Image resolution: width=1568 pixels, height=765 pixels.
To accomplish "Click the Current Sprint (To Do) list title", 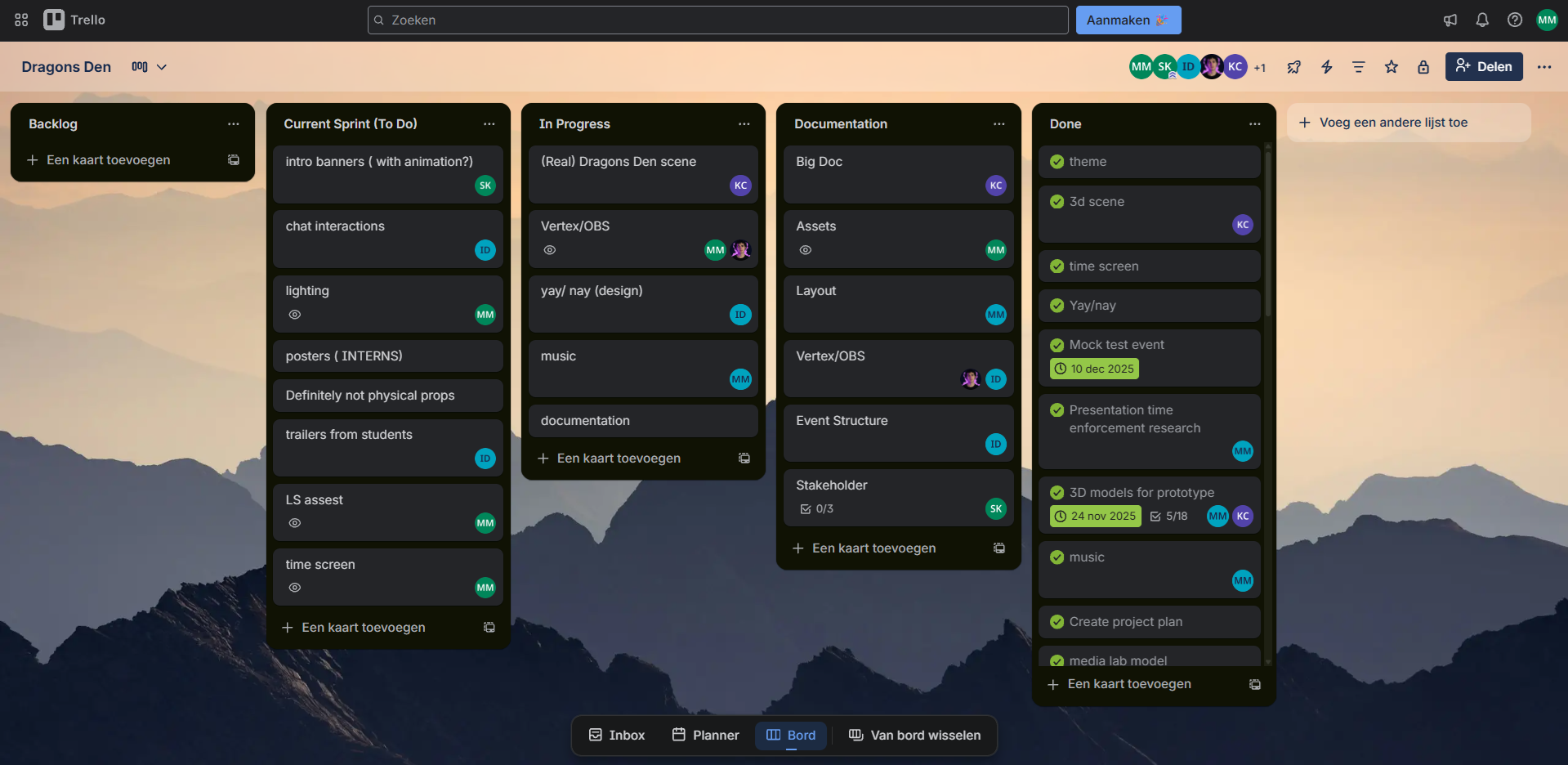I will tap(351, 124).
